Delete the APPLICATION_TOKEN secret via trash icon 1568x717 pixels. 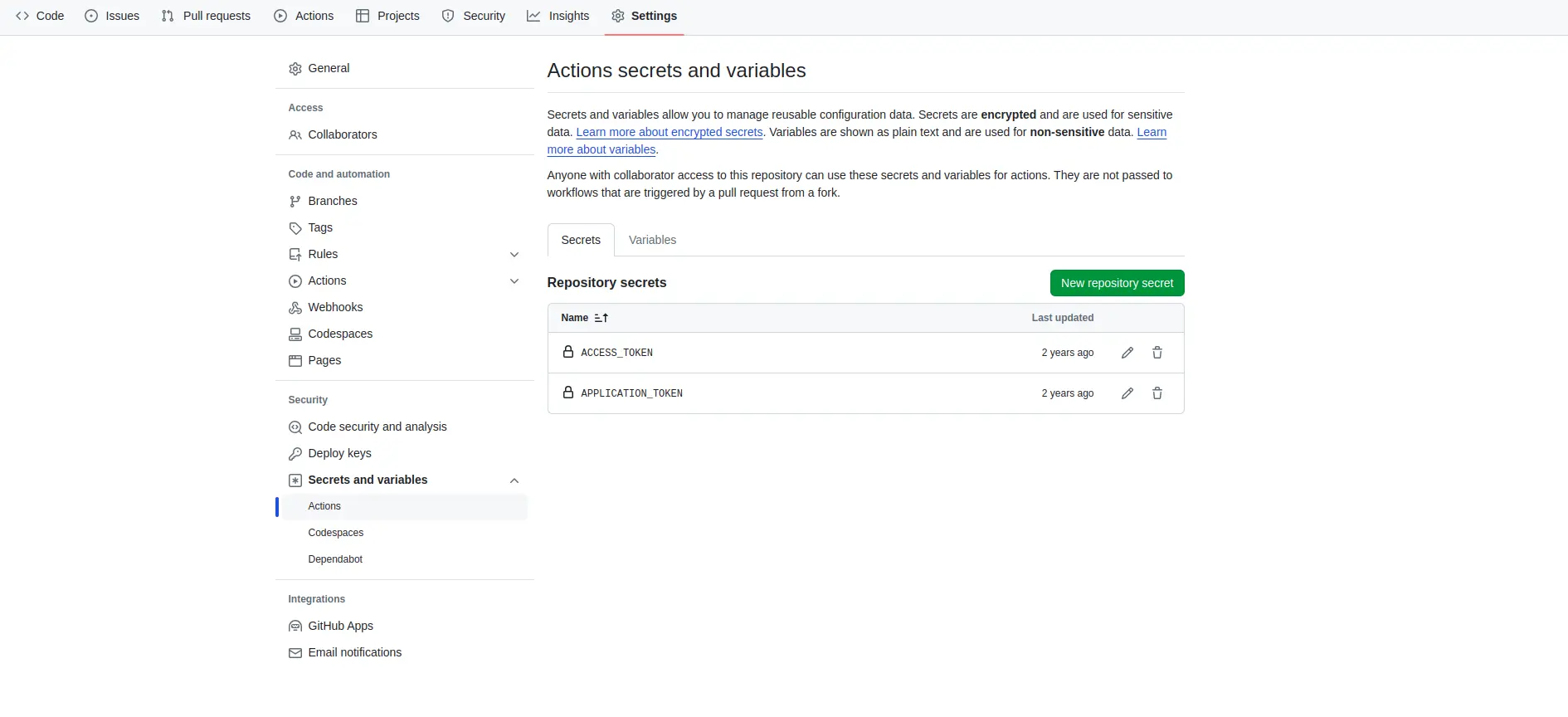[x=1157, y=393]
